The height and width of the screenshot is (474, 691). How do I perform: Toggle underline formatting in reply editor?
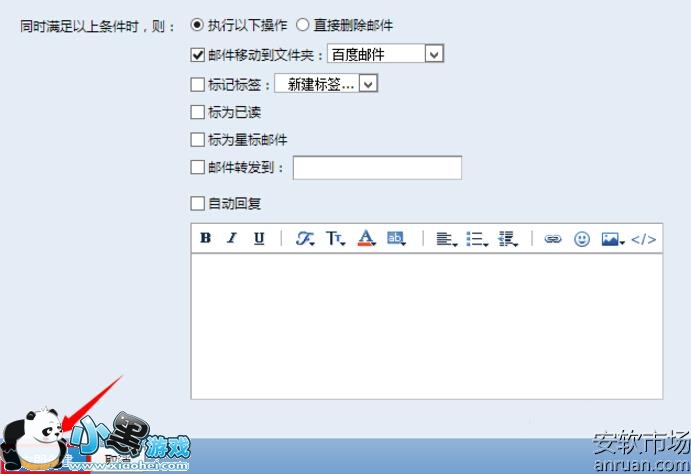[259, 238]
